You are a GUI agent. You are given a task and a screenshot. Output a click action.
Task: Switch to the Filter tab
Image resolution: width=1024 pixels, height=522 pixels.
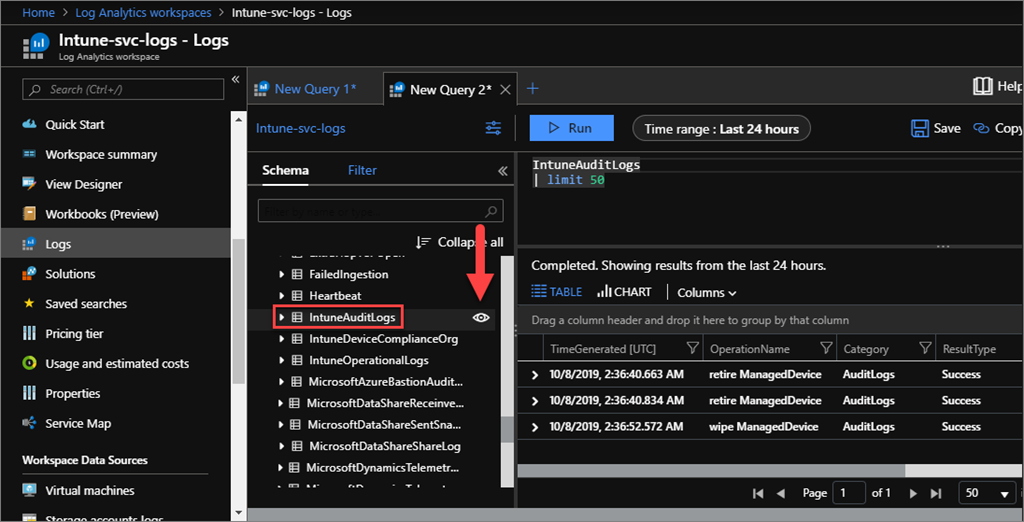pyautogui.click(x=362, y=171)
